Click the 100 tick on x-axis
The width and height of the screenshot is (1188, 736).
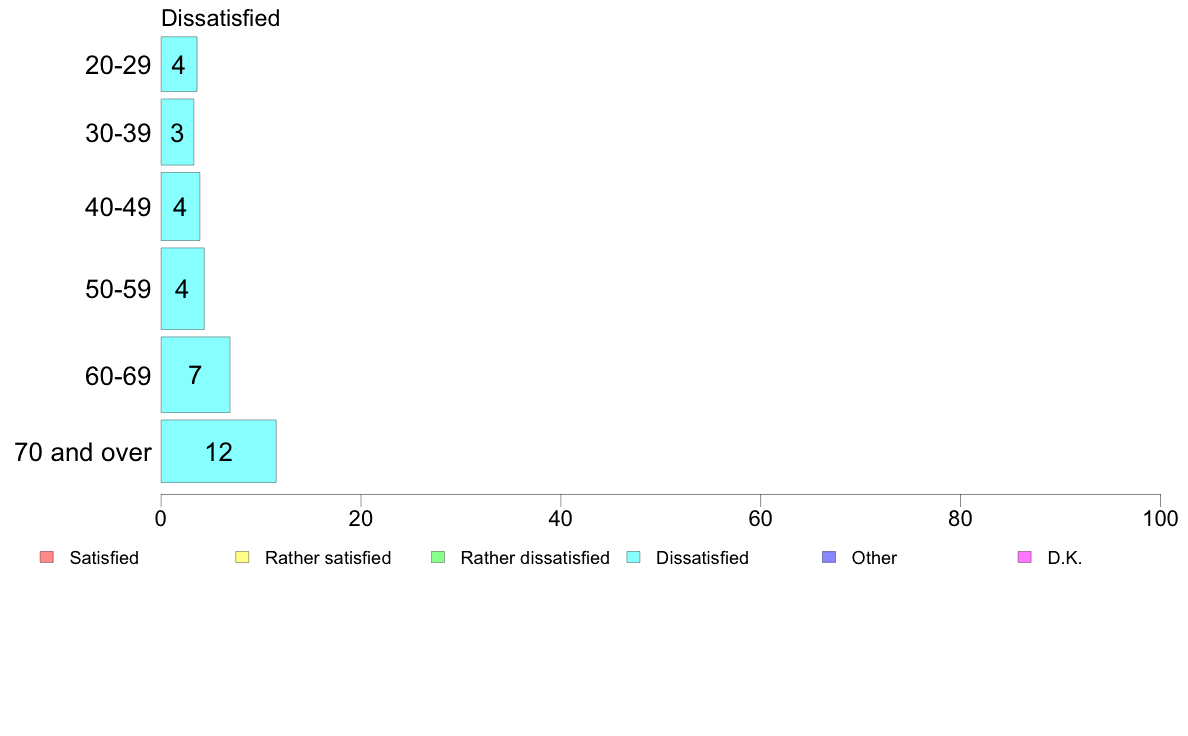coord(1159,518)
